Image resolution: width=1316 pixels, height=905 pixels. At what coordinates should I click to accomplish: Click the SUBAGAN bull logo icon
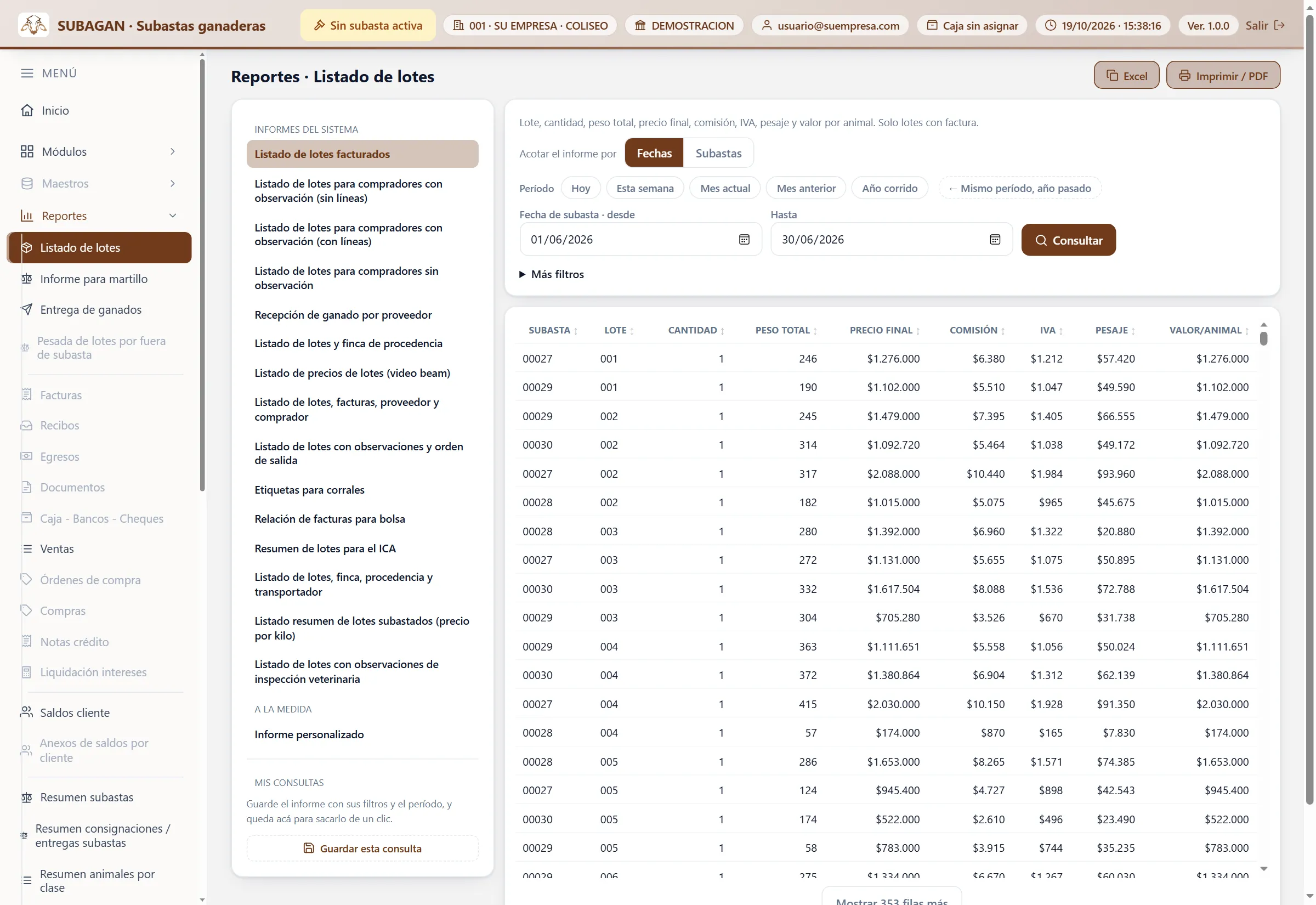33,25
